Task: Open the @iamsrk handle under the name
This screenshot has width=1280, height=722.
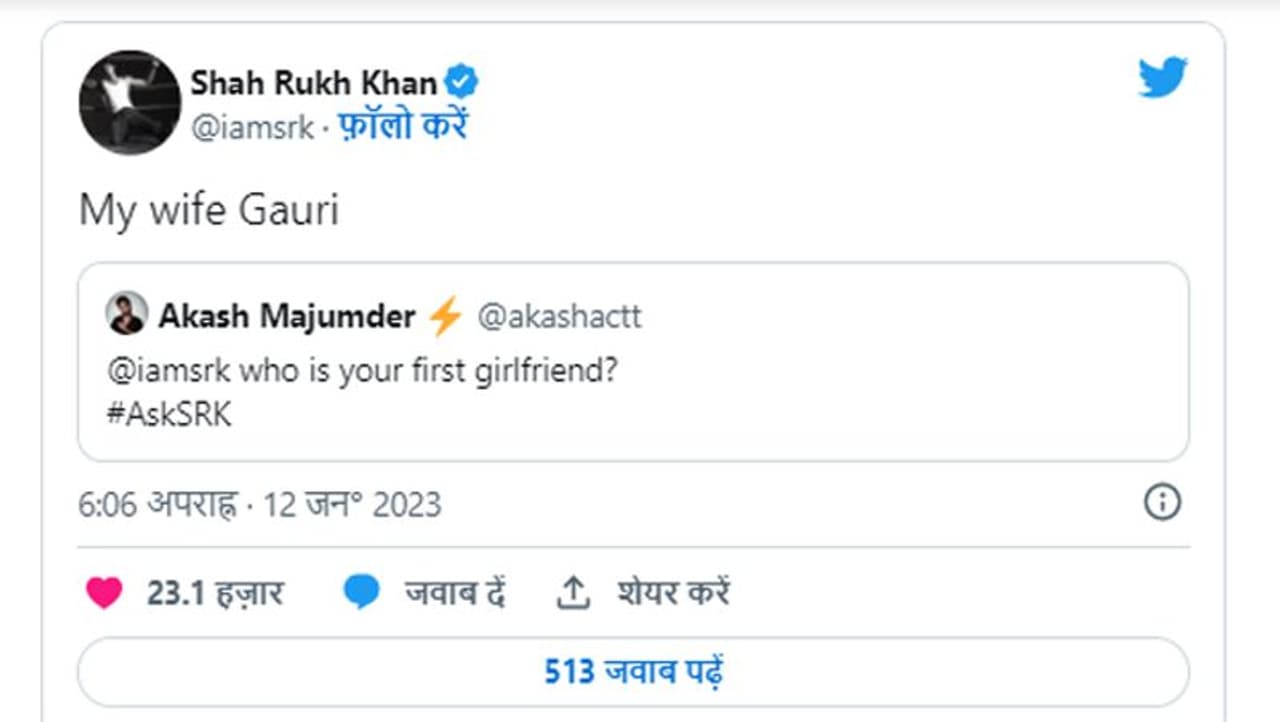Action: pyautogui.click(x=252, y=128)
